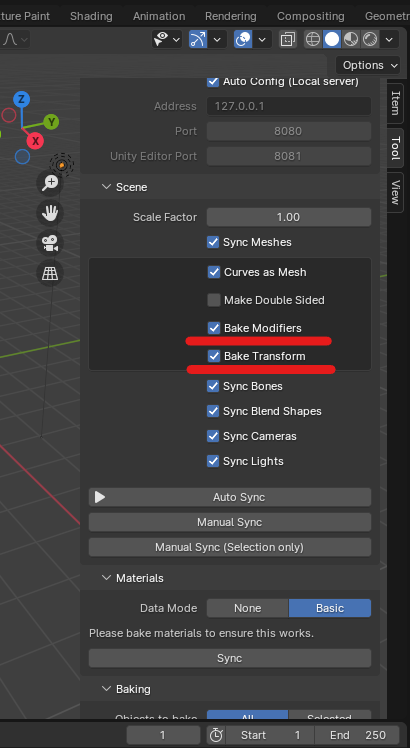Viewport: 410px width, 748px height.
Task: Switch to material preview shading
Action: click(351, 39)
